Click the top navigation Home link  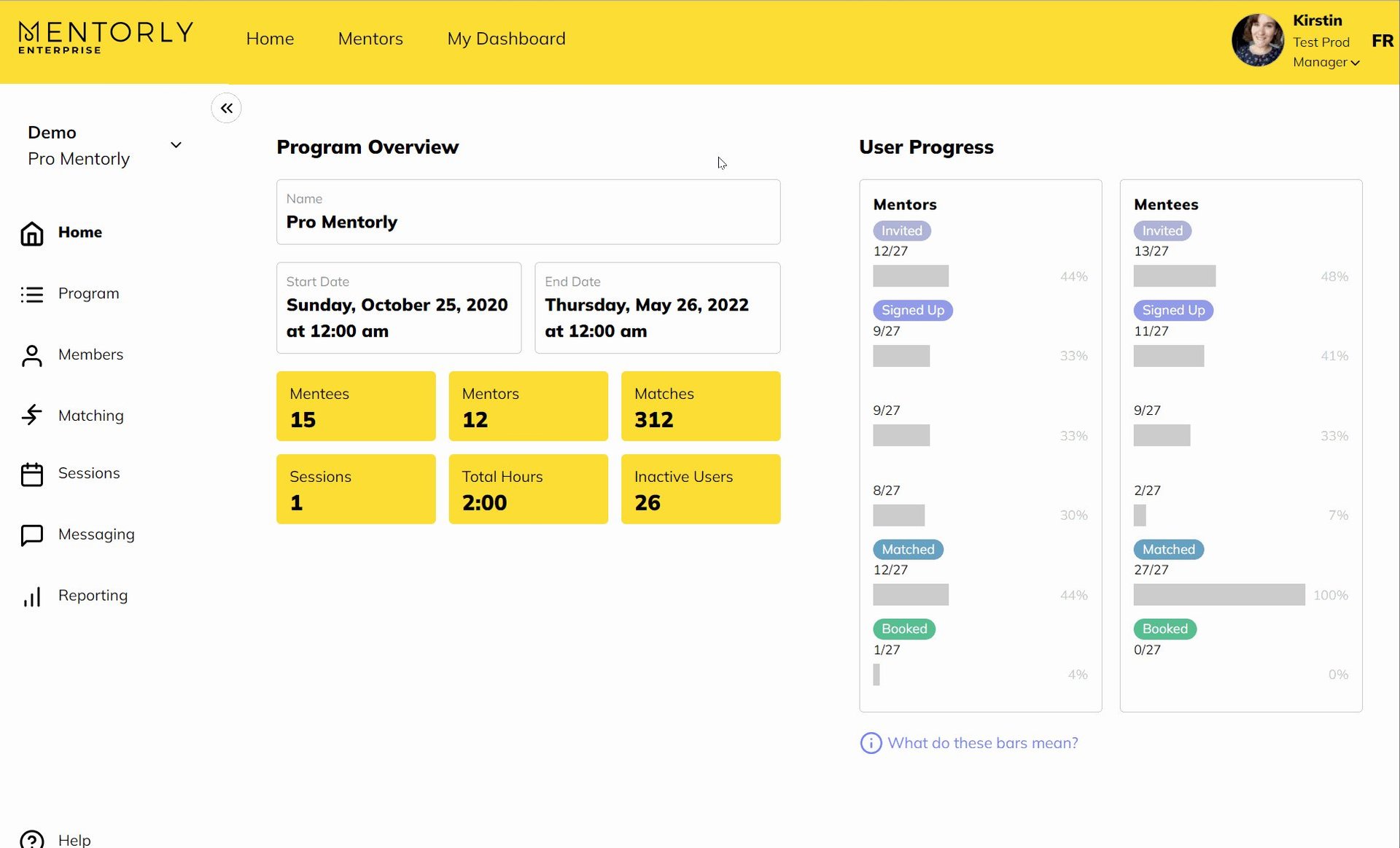[x=270, y=39]
